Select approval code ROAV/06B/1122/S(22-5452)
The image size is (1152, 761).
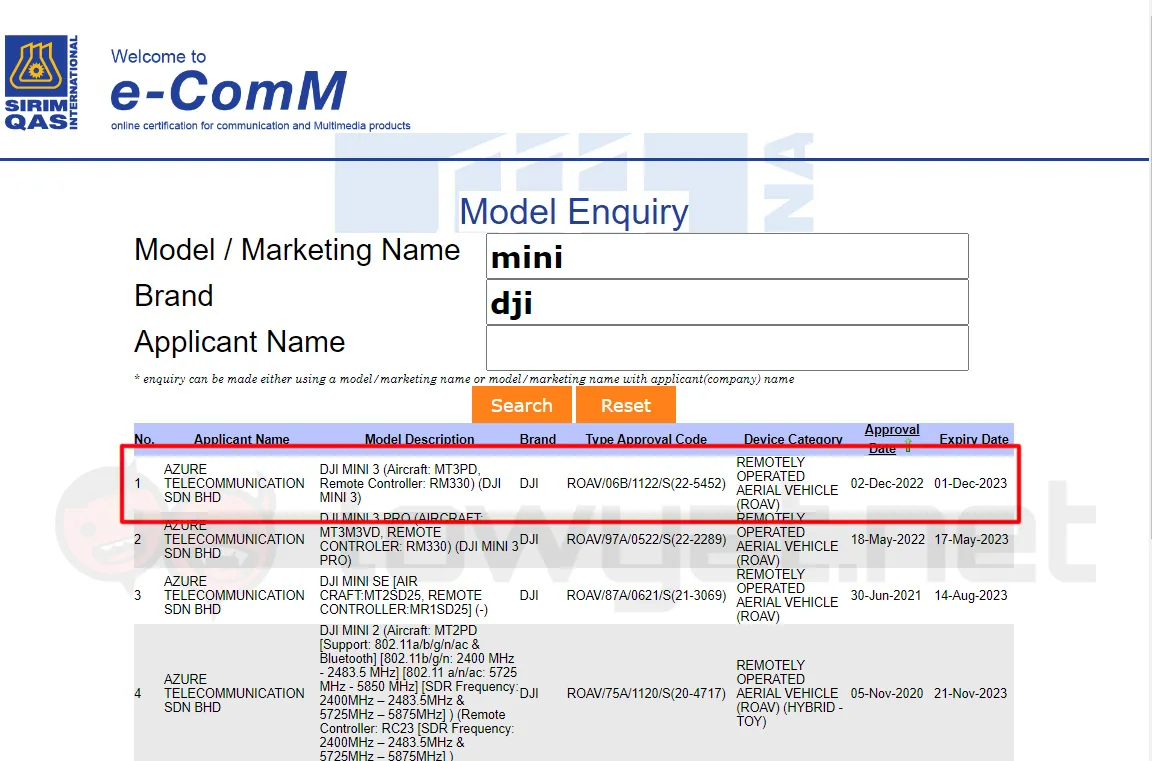[646, 483]
